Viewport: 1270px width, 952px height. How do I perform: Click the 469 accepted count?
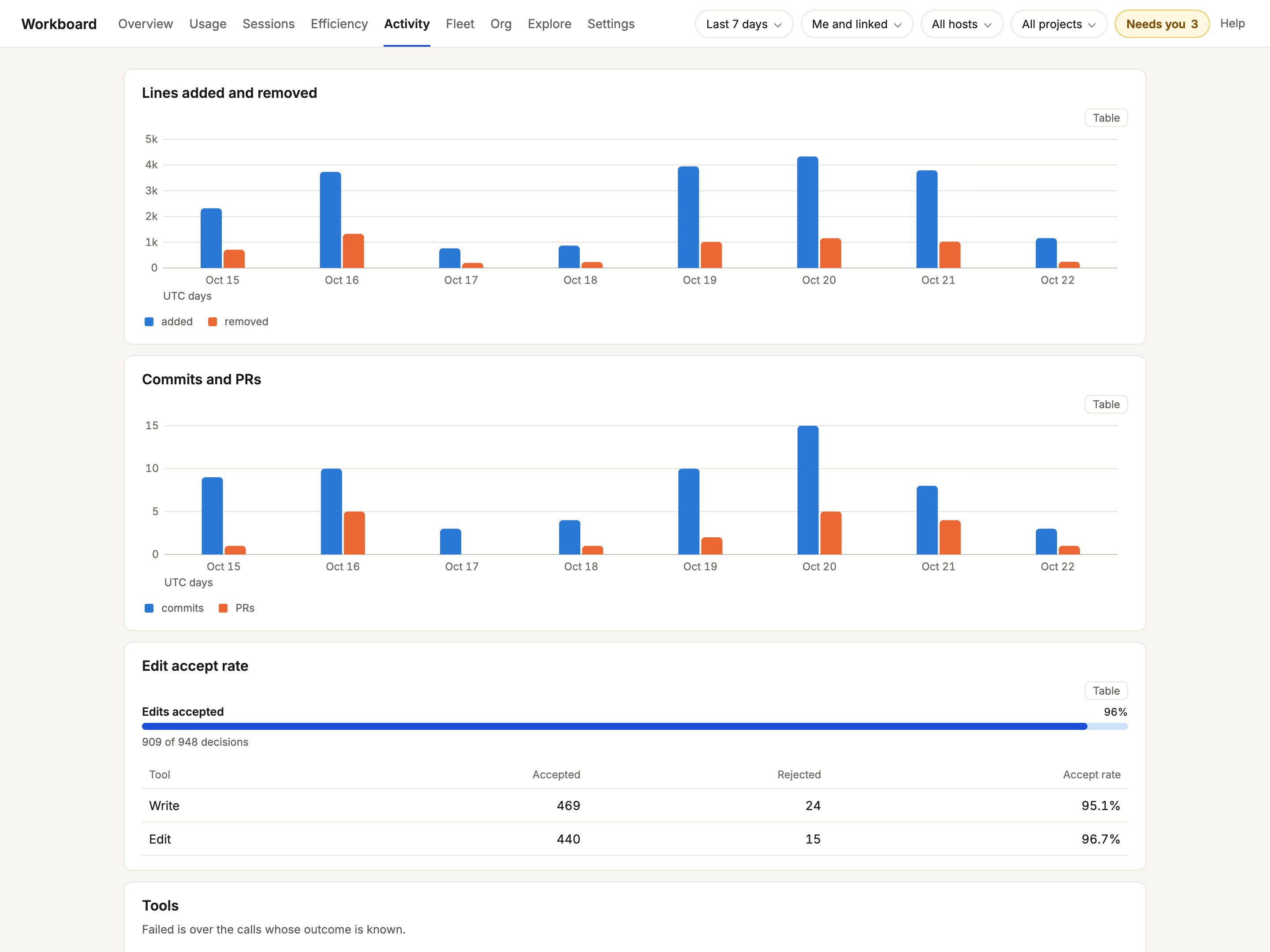point(568,806)
